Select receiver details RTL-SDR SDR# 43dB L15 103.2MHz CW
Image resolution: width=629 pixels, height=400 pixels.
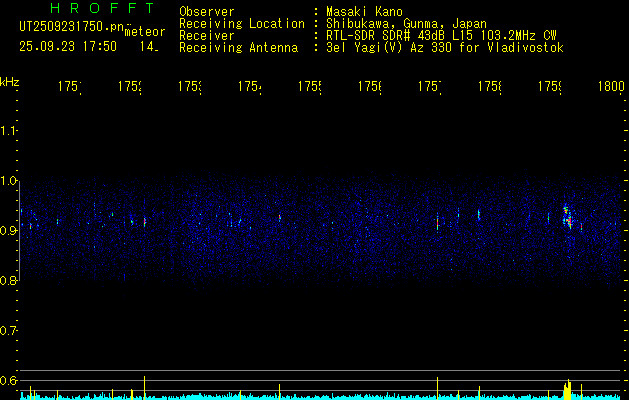[x=441, y=36]
